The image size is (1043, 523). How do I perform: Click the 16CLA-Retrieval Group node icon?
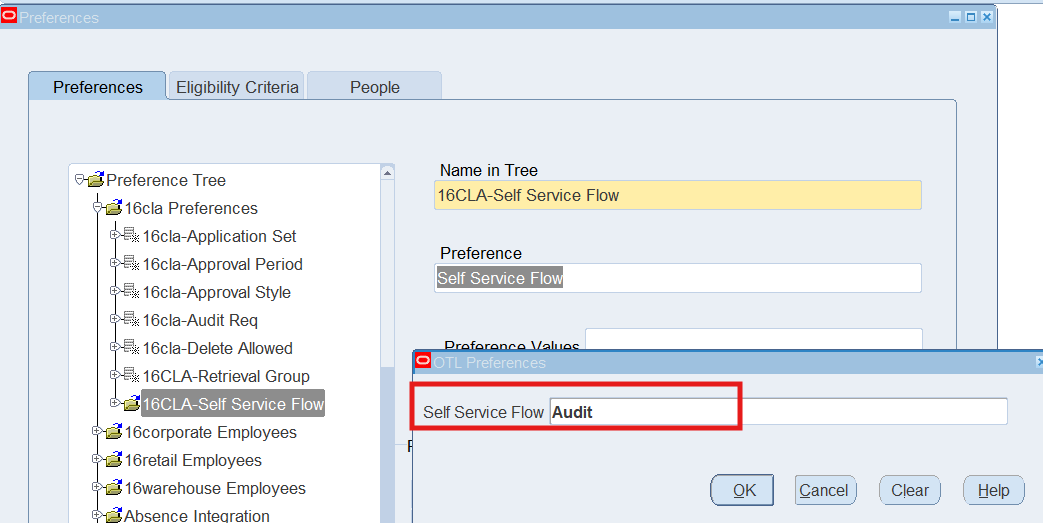[x=131, y=377]
